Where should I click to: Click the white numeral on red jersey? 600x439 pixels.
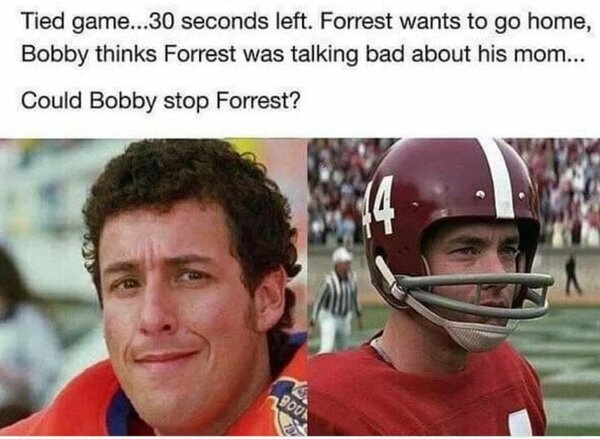(520, 423)
